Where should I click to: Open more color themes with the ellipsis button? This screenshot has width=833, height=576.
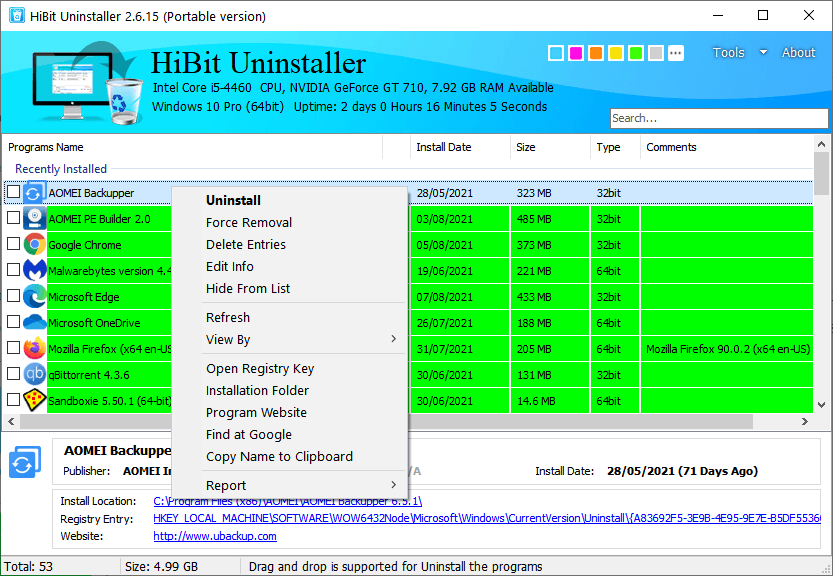click(x=676, y=53)
